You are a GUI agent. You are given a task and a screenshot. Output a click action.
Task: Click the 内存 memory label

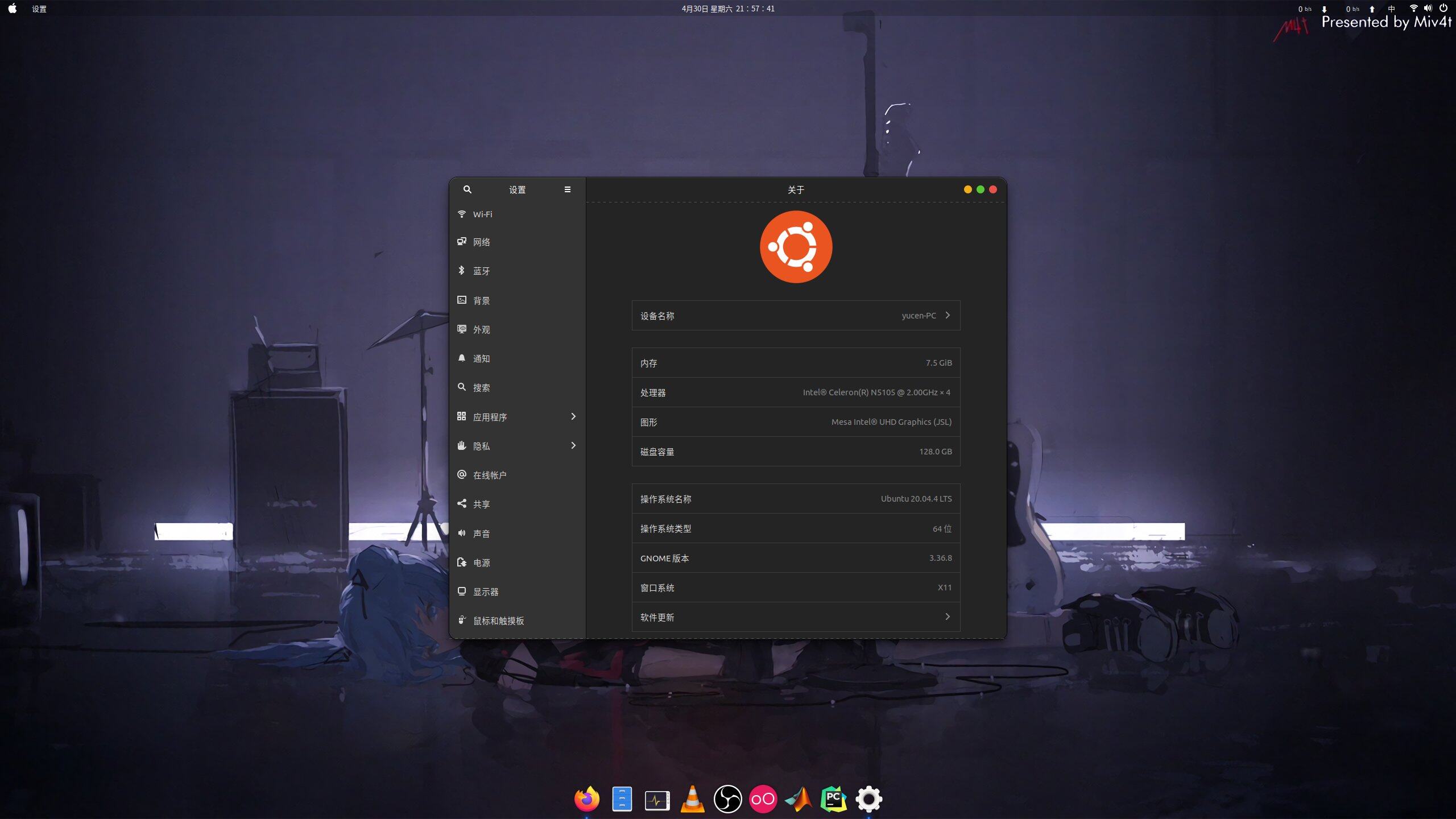click(x=649, y=363)
